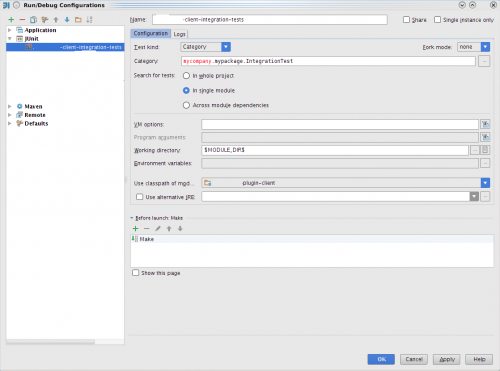Remove the selected Before launch task

coord(147,228)
